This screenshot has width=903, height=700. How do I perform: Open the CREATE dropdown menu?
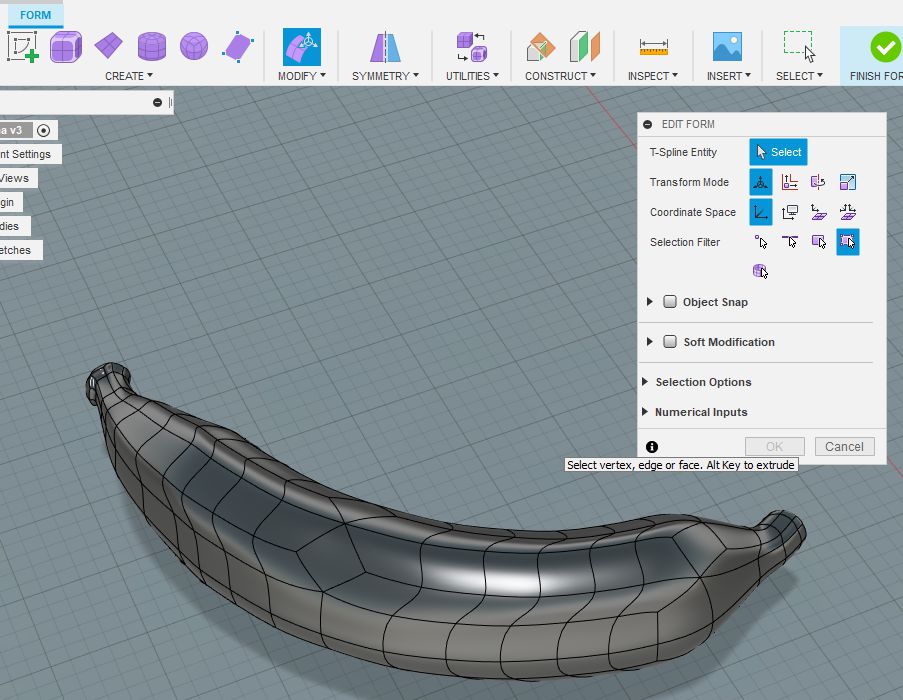coord(129,76)
